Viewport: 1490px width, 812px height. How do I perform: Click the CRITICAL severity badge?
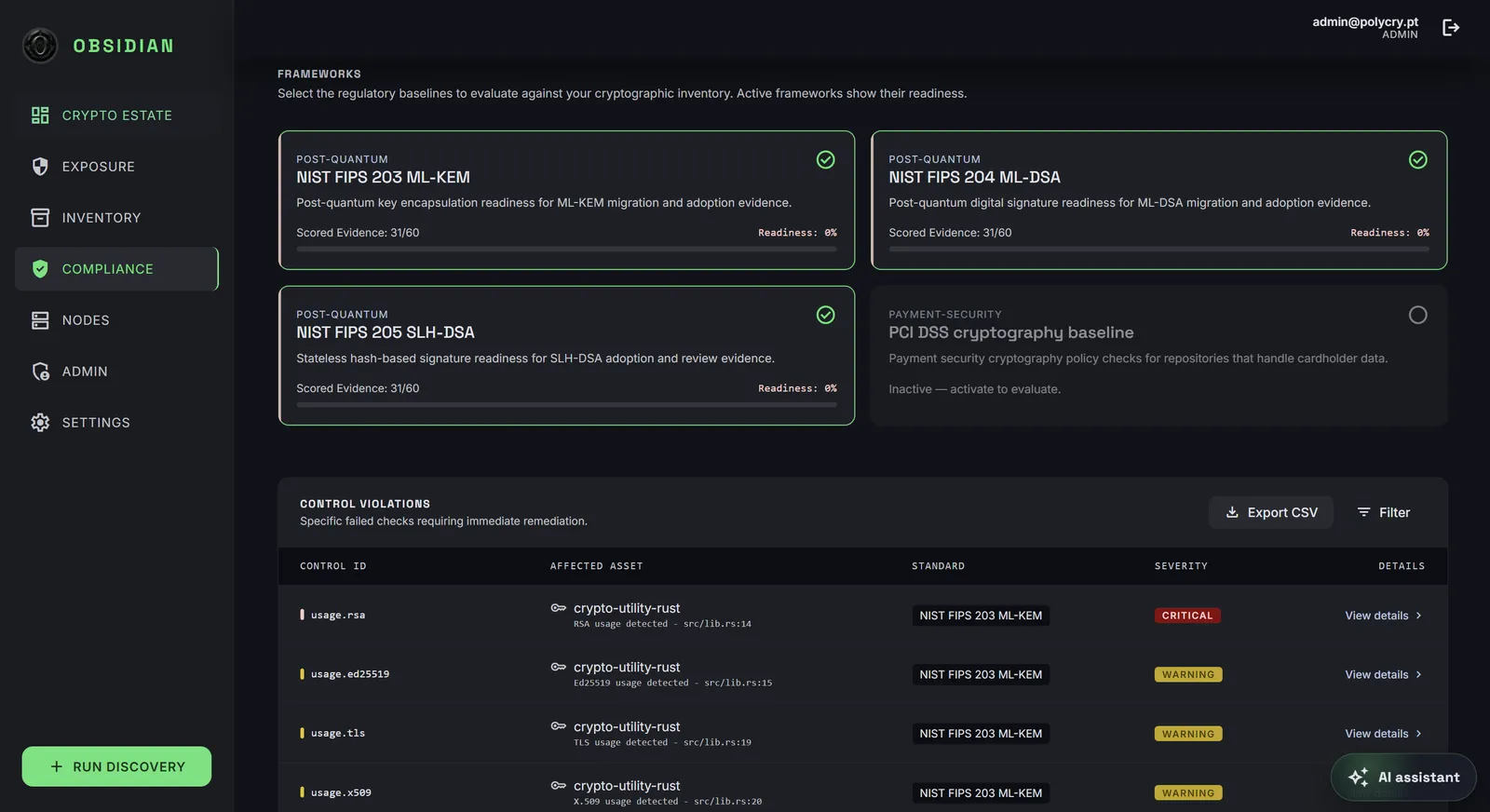click(1187, 616)
